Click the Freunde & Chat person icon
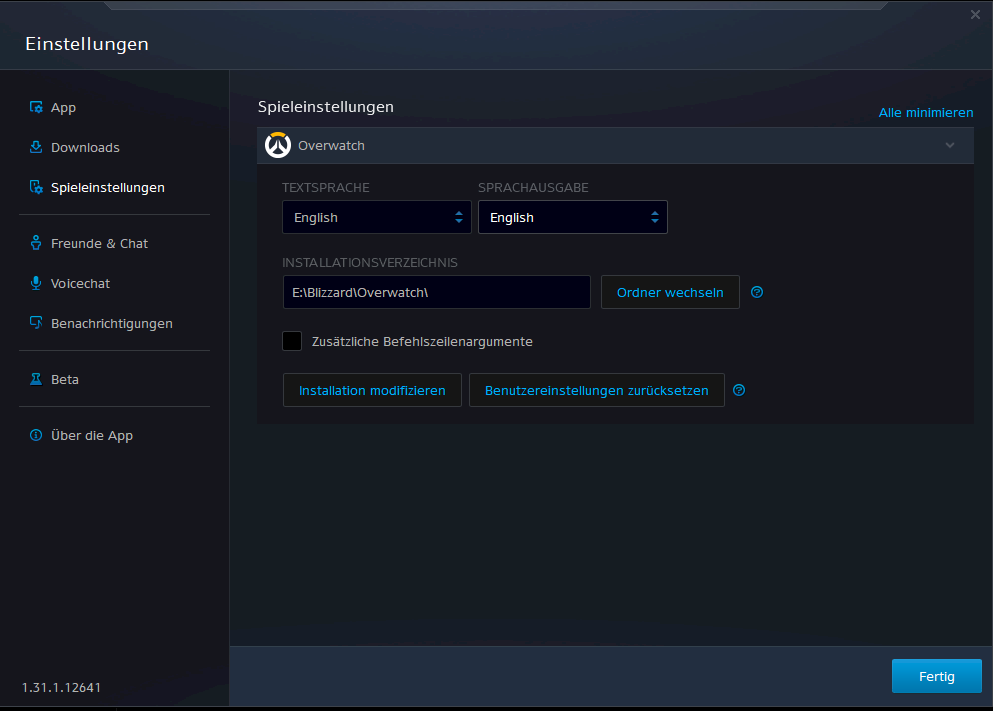 pyautogui.click(x=36, y=242)
